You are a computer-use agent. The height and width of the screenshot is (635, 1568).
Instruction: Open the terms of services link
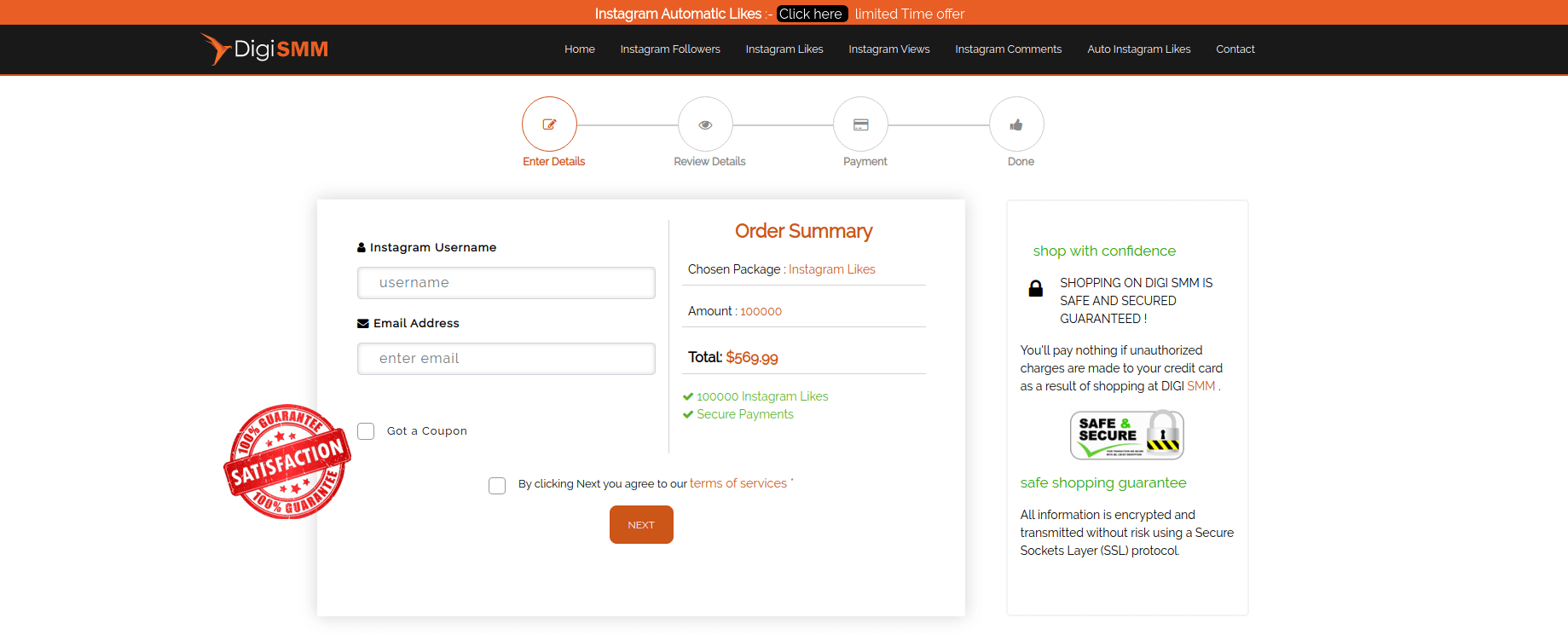coord(738,483)
